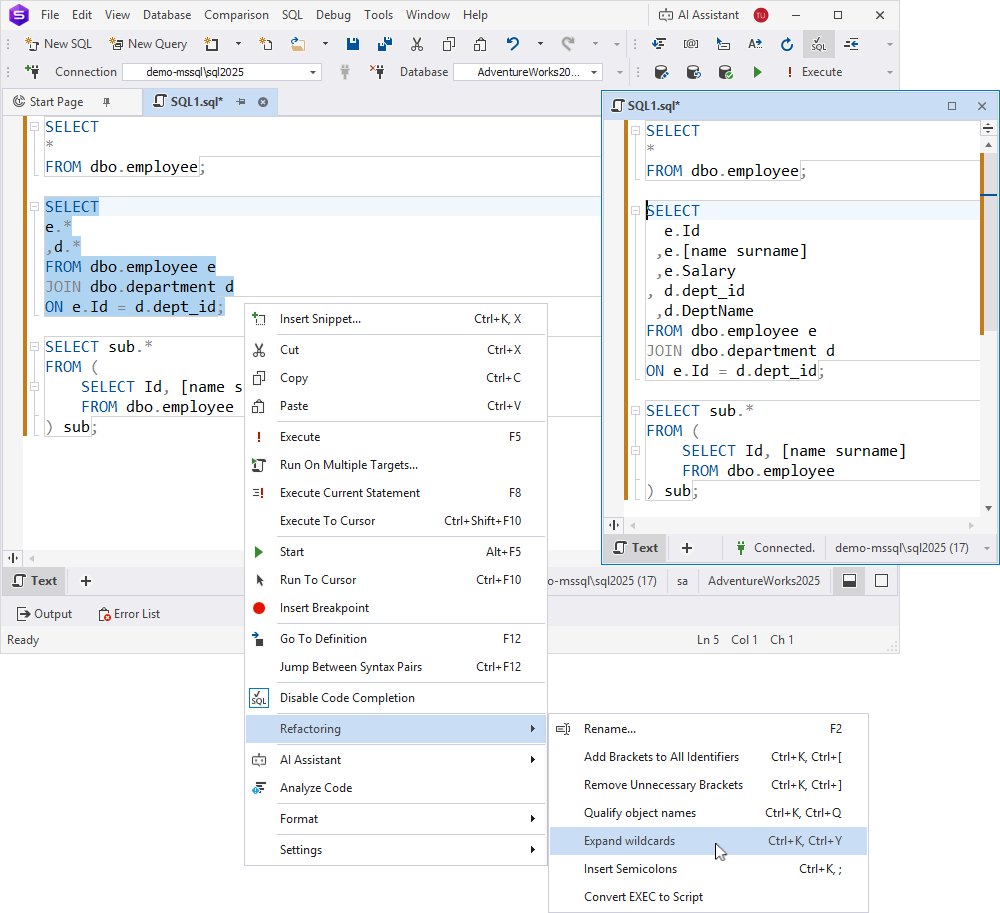Toggle Disable Code Completion menu entry

(395, 698)
